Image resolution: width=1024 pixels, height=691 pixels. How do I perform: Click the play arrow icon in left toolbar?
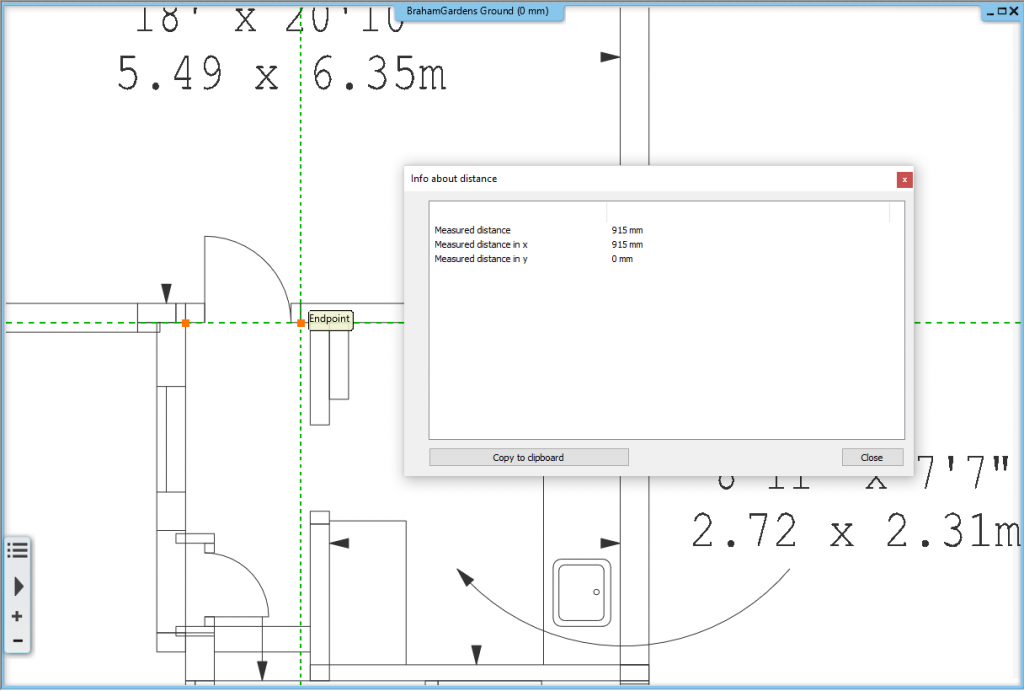(x=18, y=586)
